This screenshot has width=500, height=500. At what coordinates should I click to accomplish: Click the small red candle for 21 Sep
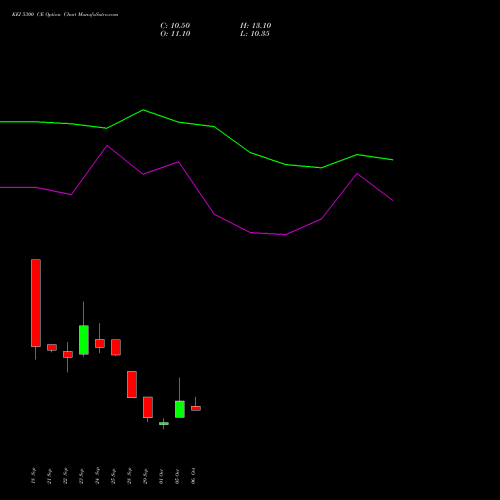coord(52,347)
